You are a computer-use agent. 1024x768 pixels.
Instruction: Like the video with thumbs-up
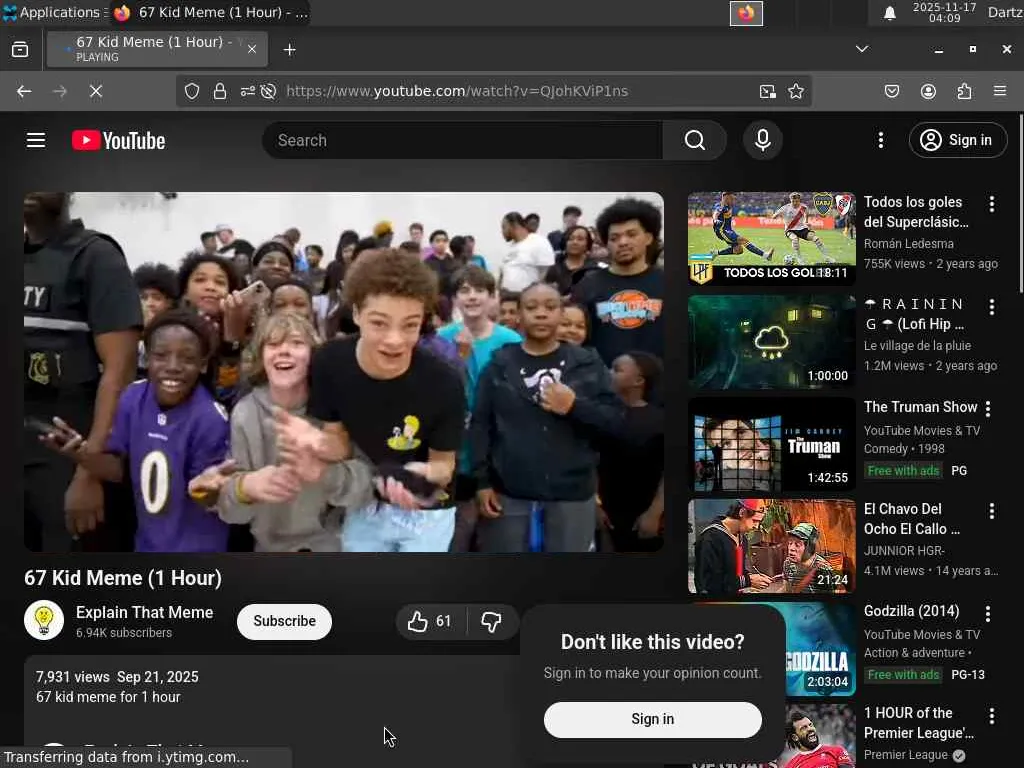(430, 621)
